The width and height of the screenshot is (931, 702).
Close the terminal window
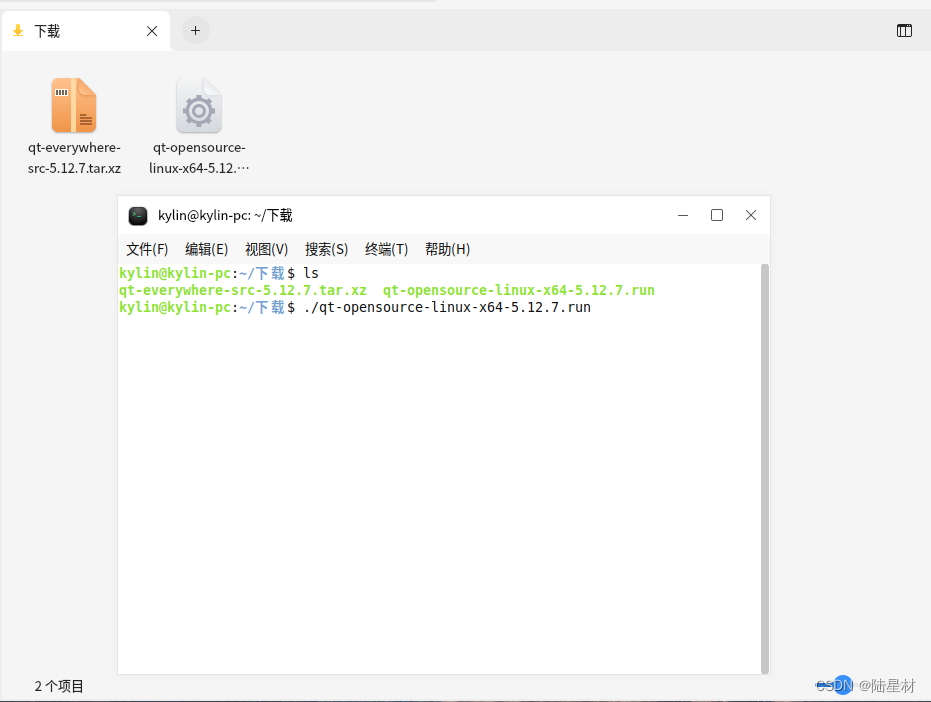tap(750, 215)
